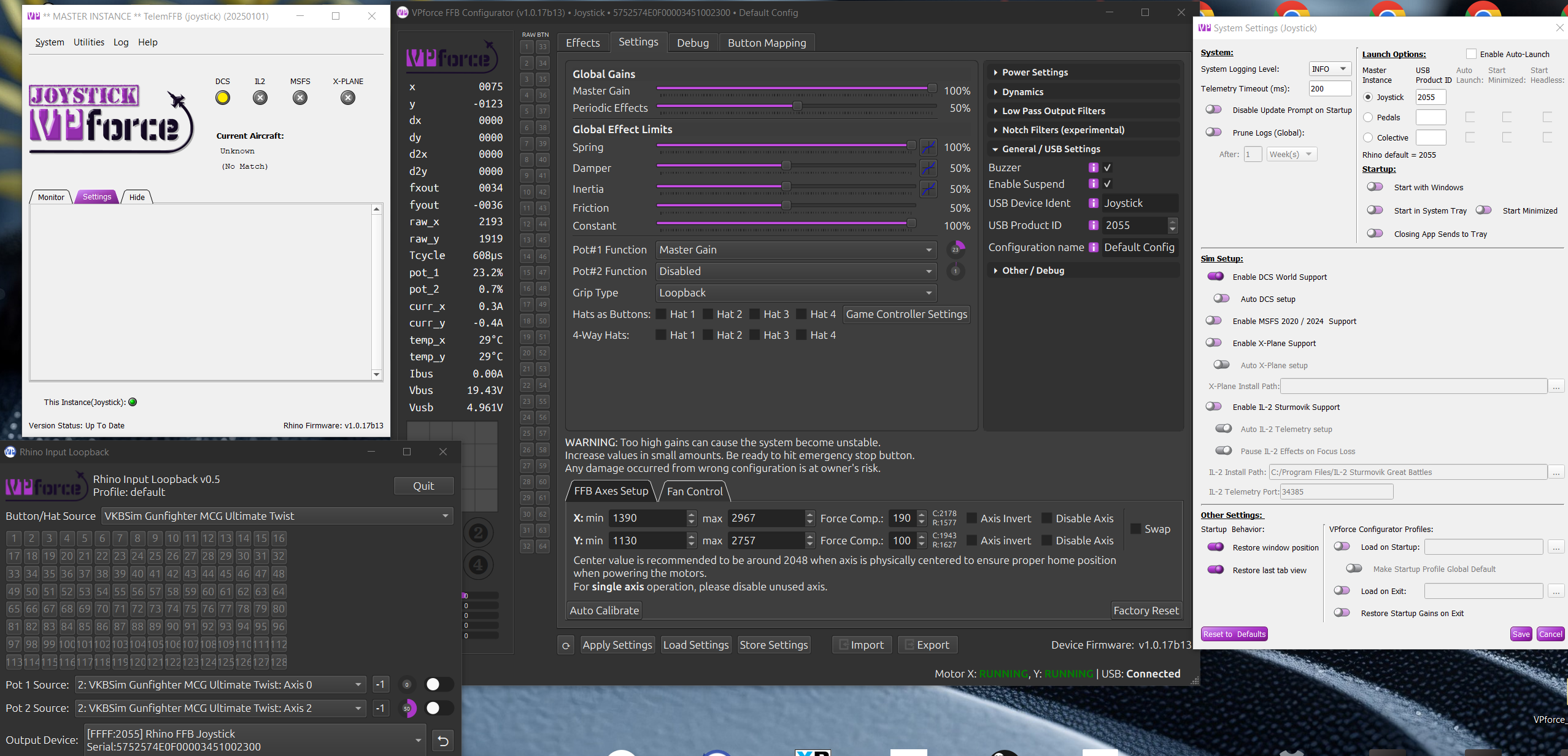1568x756 pixels.
Task: Click the Master Gain slider handle
Action: point(932,89)
